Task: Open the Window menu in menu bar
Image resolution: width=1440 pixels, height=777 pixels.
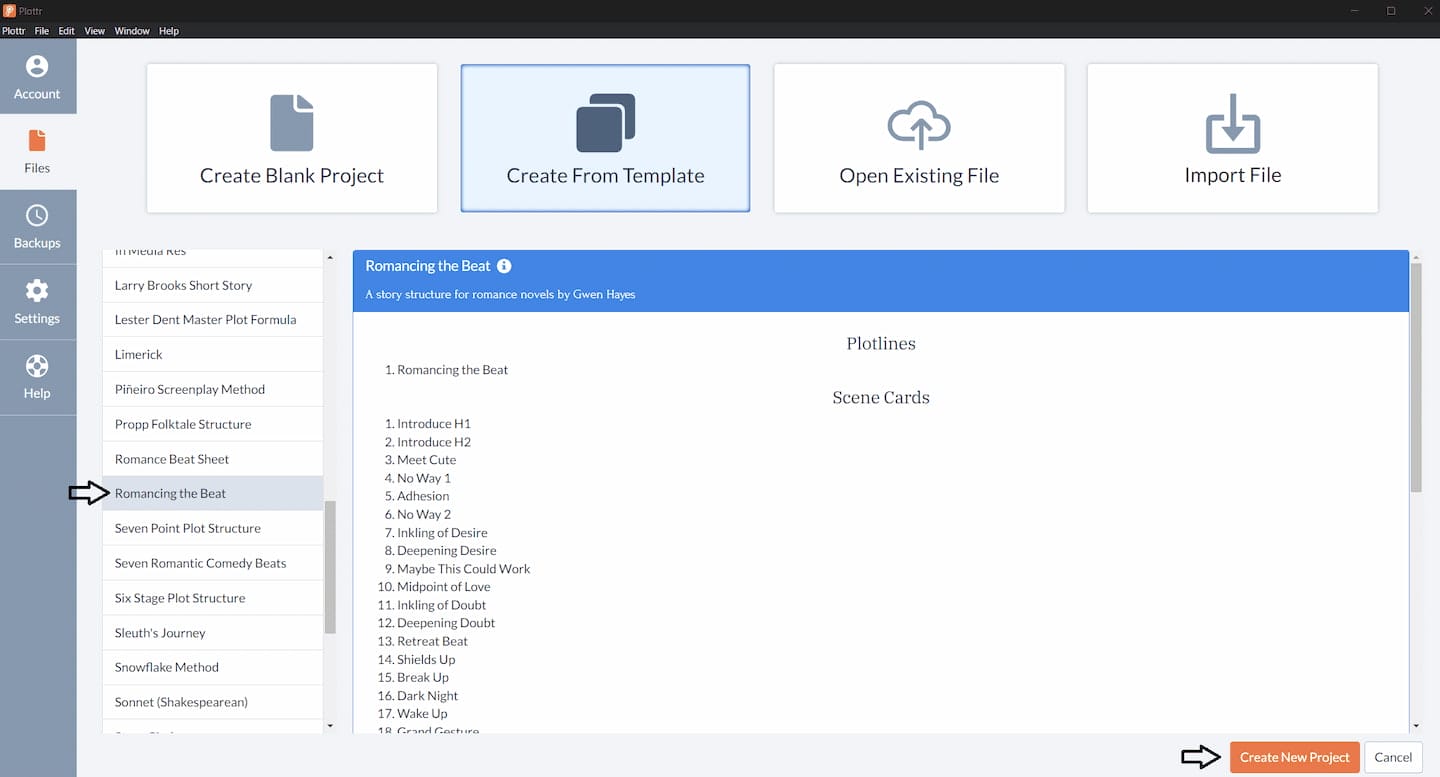Action: click(132, 31)
